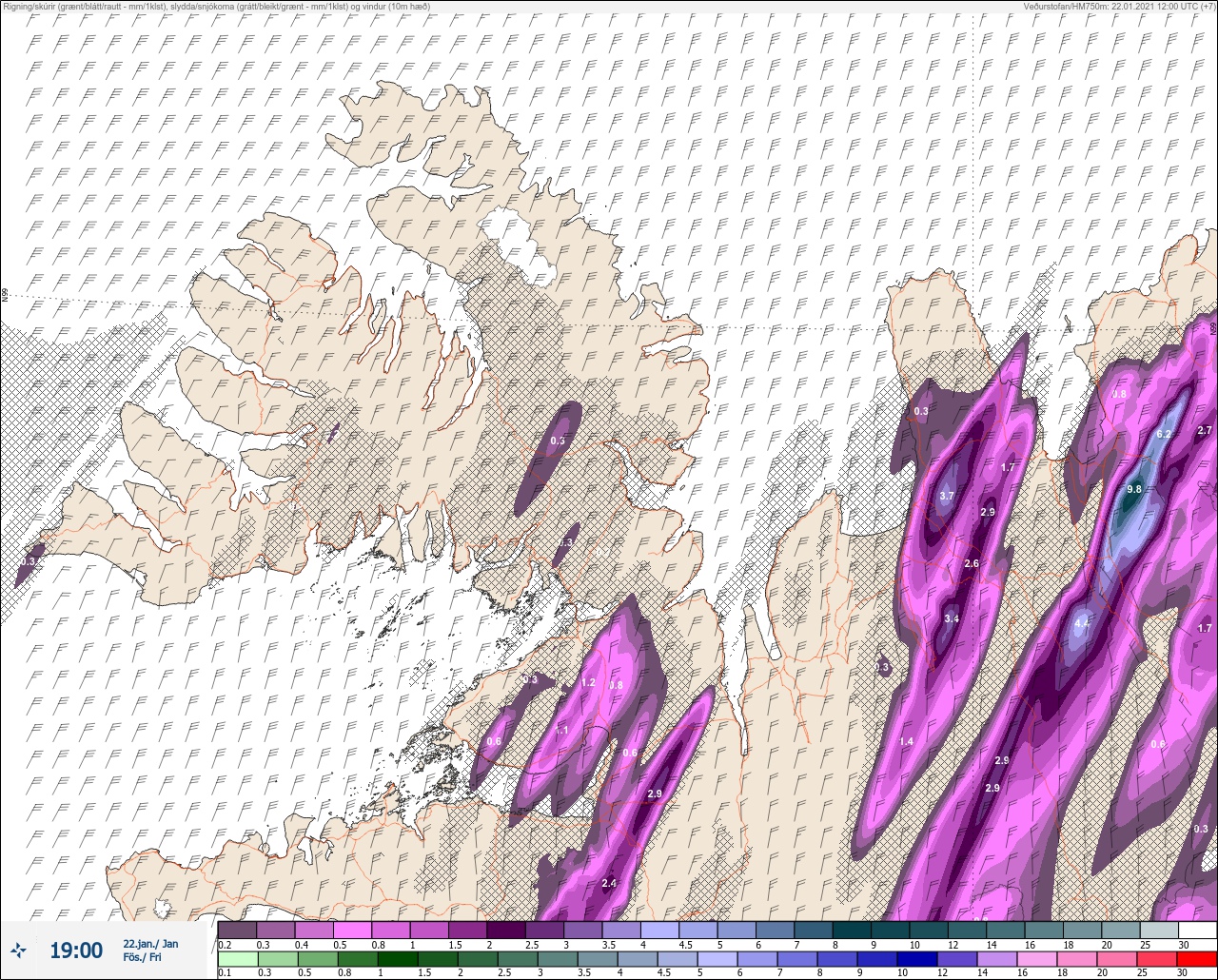Click the 19:00 forecast time display
Screen dimensions: 1218x980
coord(76,950)
